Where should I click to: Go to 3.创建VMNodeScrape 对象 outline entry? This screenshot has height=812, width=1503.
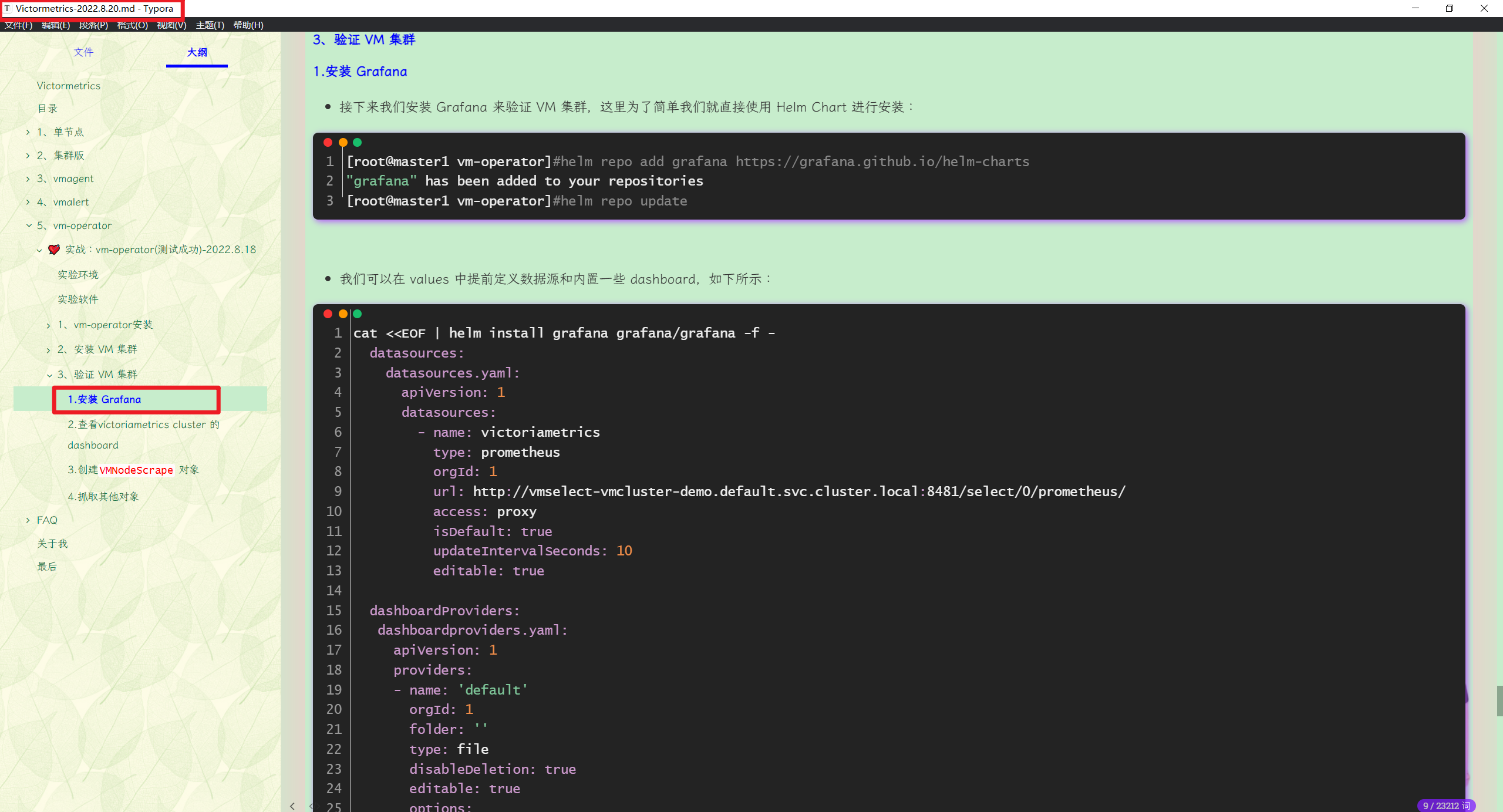tap(133, 470)
